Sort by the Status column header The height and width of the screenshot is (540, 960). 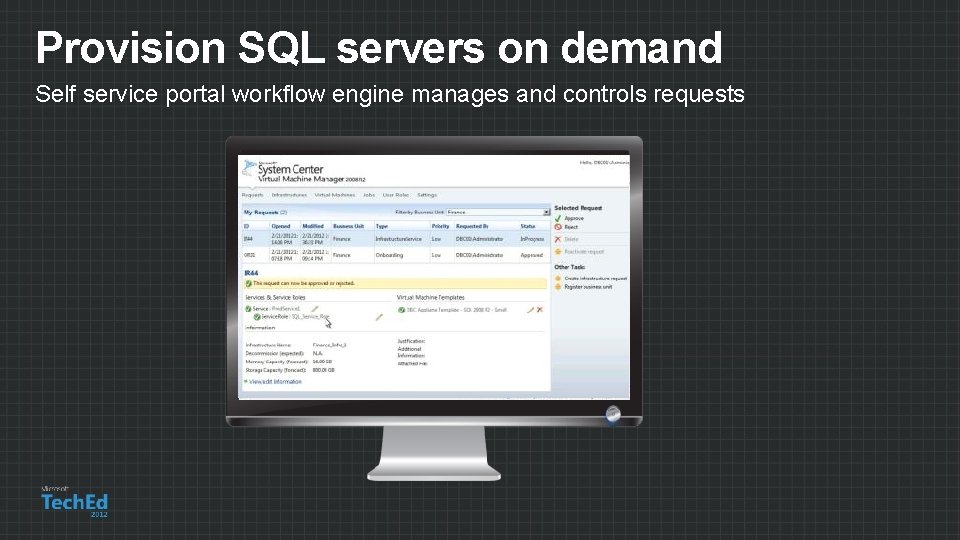pos(528,226)
